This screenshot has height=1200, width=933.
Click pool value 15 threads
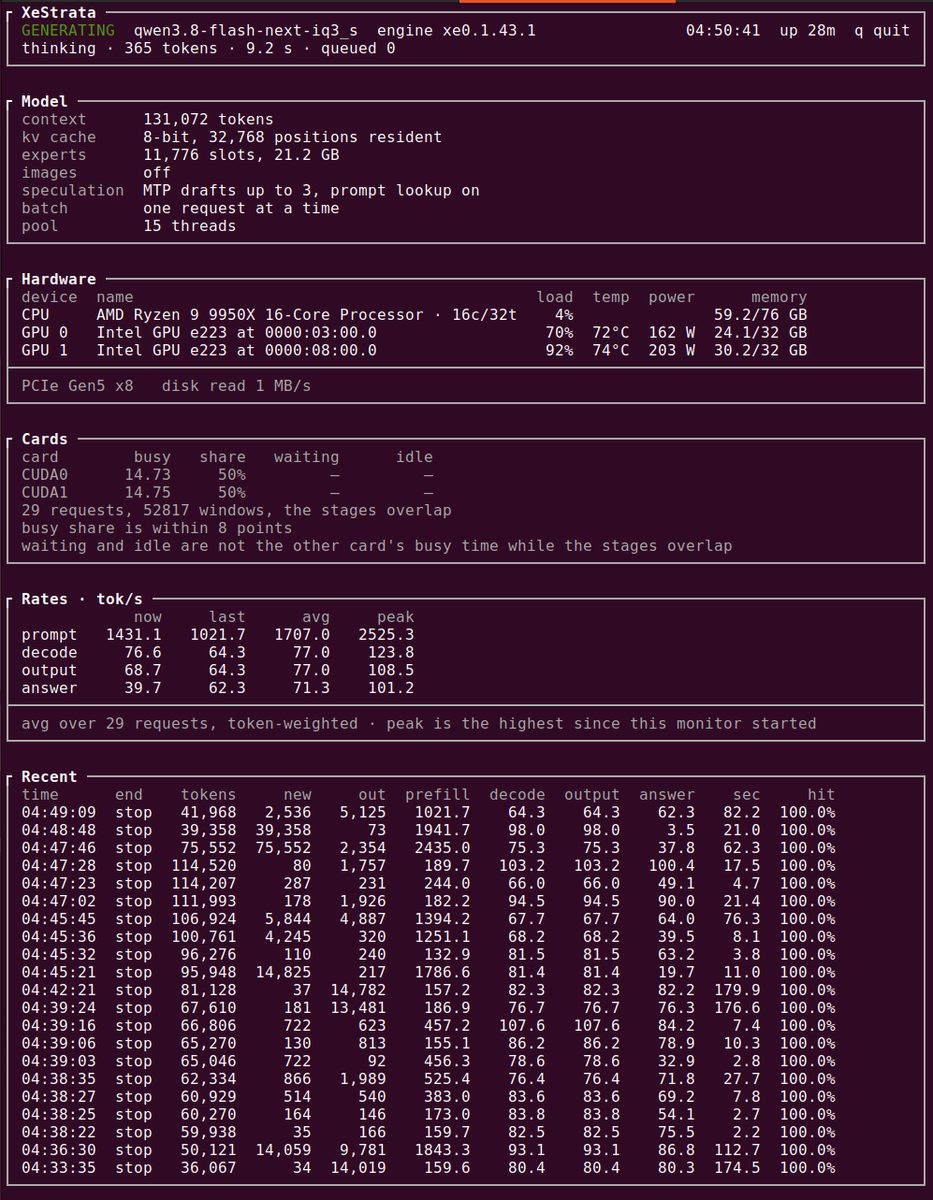[x=190, y=226]
